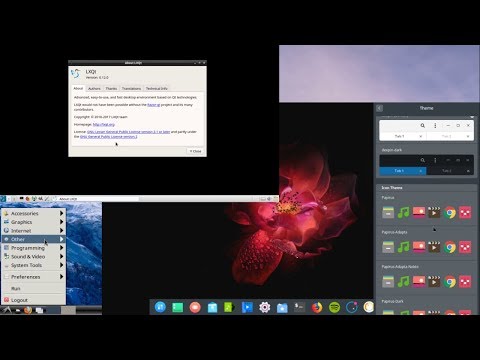The height and width of the screenshot is (360, 480).
Task: Go back using Theme panel back arrow
Action: point(379,108)
